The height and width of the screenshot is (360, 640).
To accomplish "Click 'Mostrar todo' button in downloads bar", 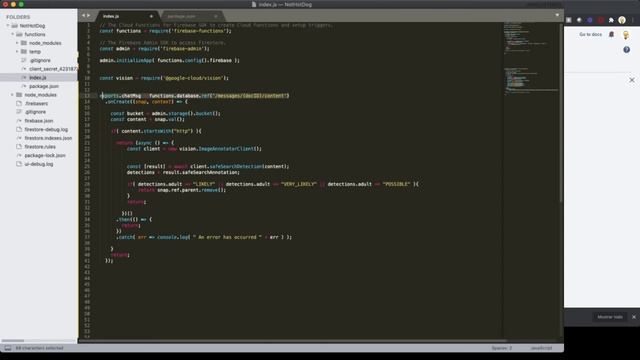I will pyautogui.click(x=610, y=317).
